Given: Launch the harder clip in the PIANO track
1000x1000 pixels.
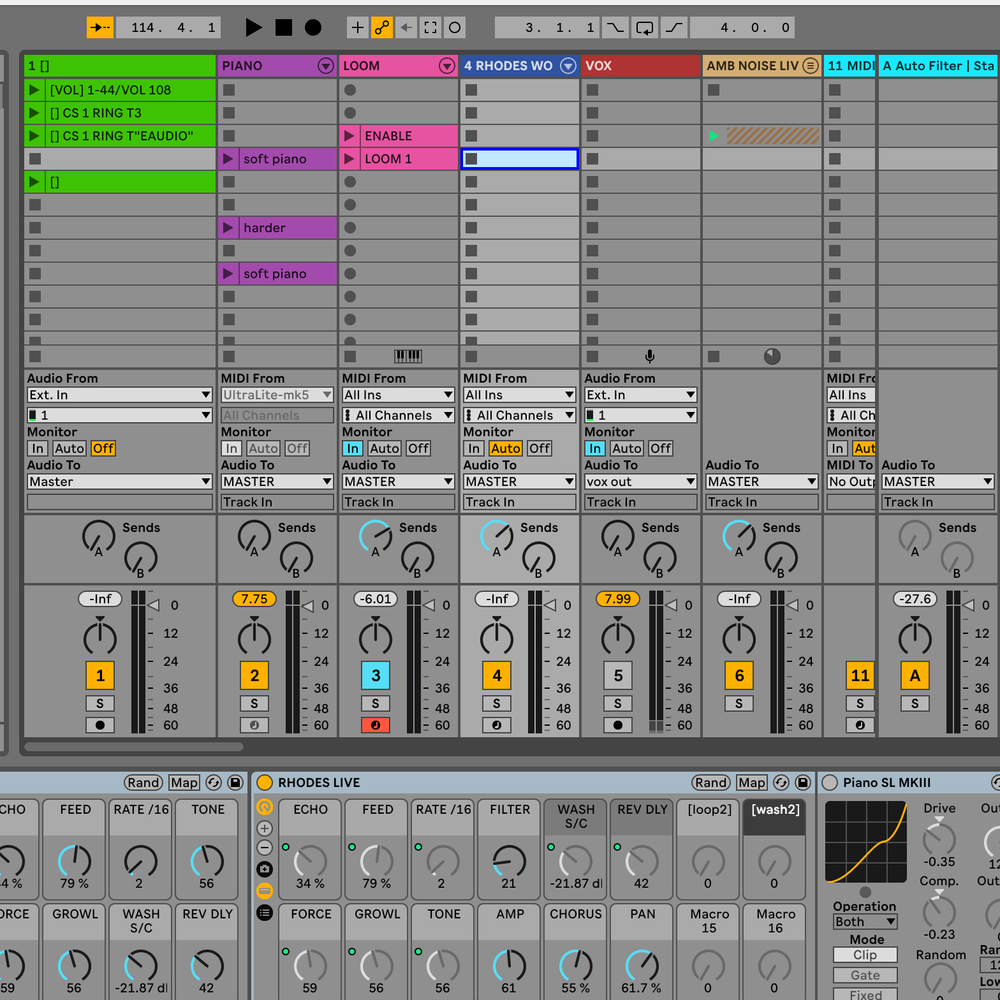Looking at the screenshot, I should pyautogui.click(x=229, y=228).
